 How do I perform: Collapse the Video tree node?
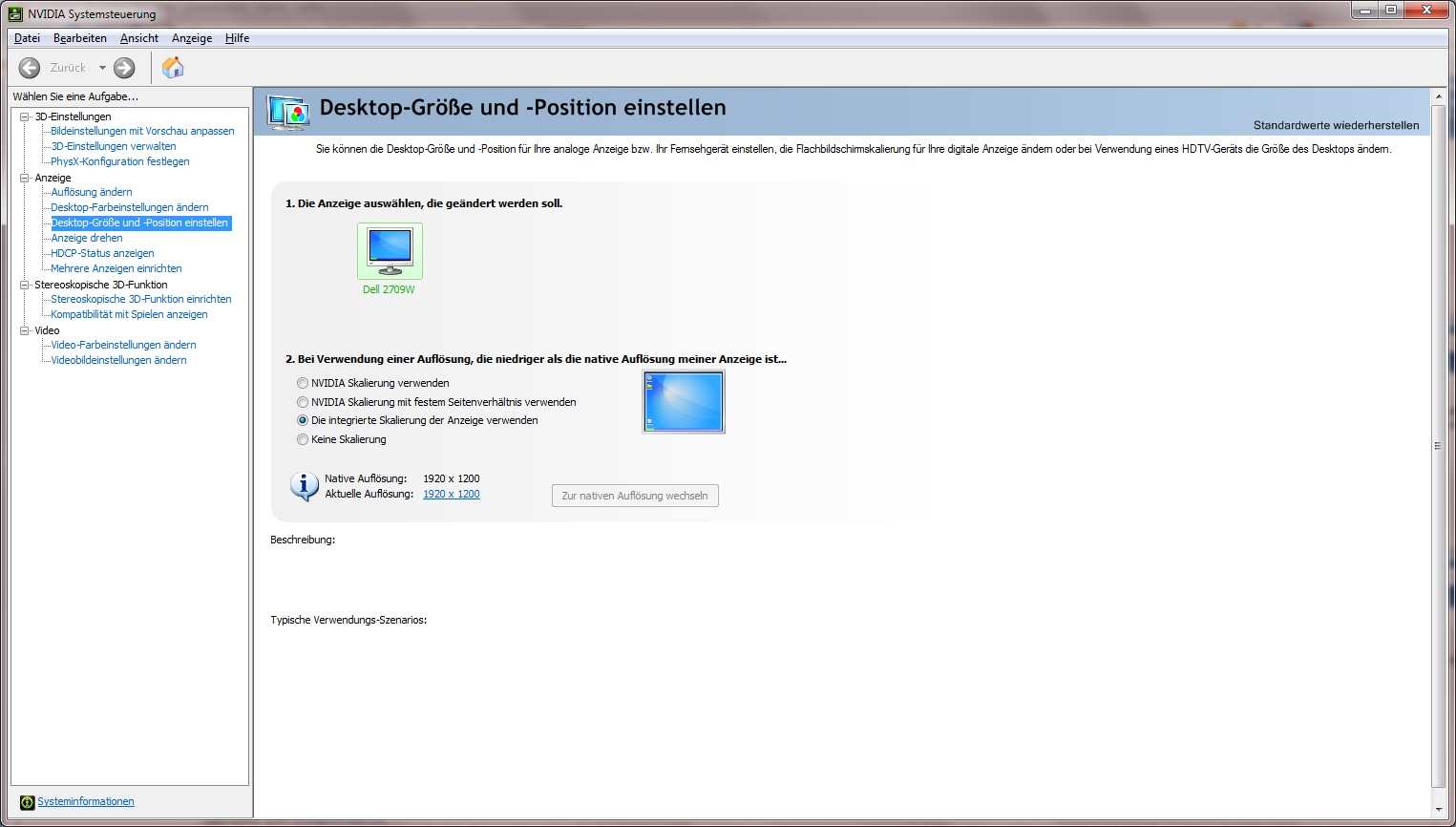pyautogui.click(x=25, y=330)
